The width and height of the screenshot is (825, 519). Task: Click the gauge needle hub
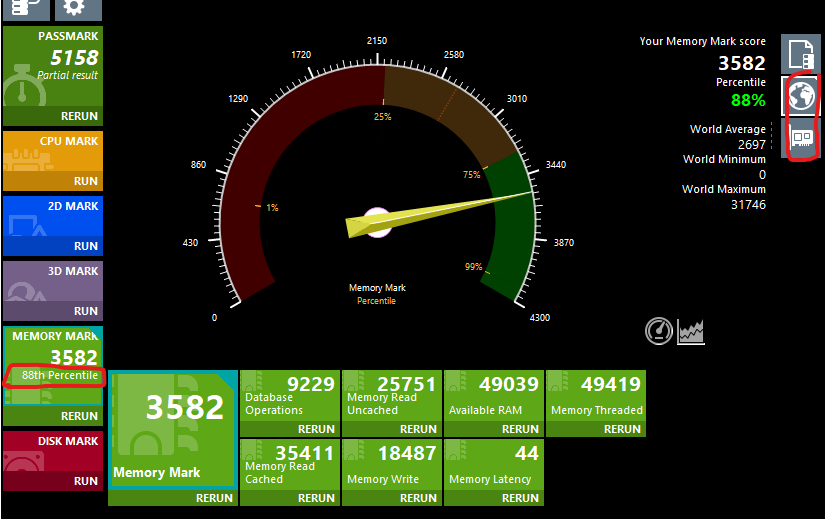pyautogui.click(x=377, y=222)
